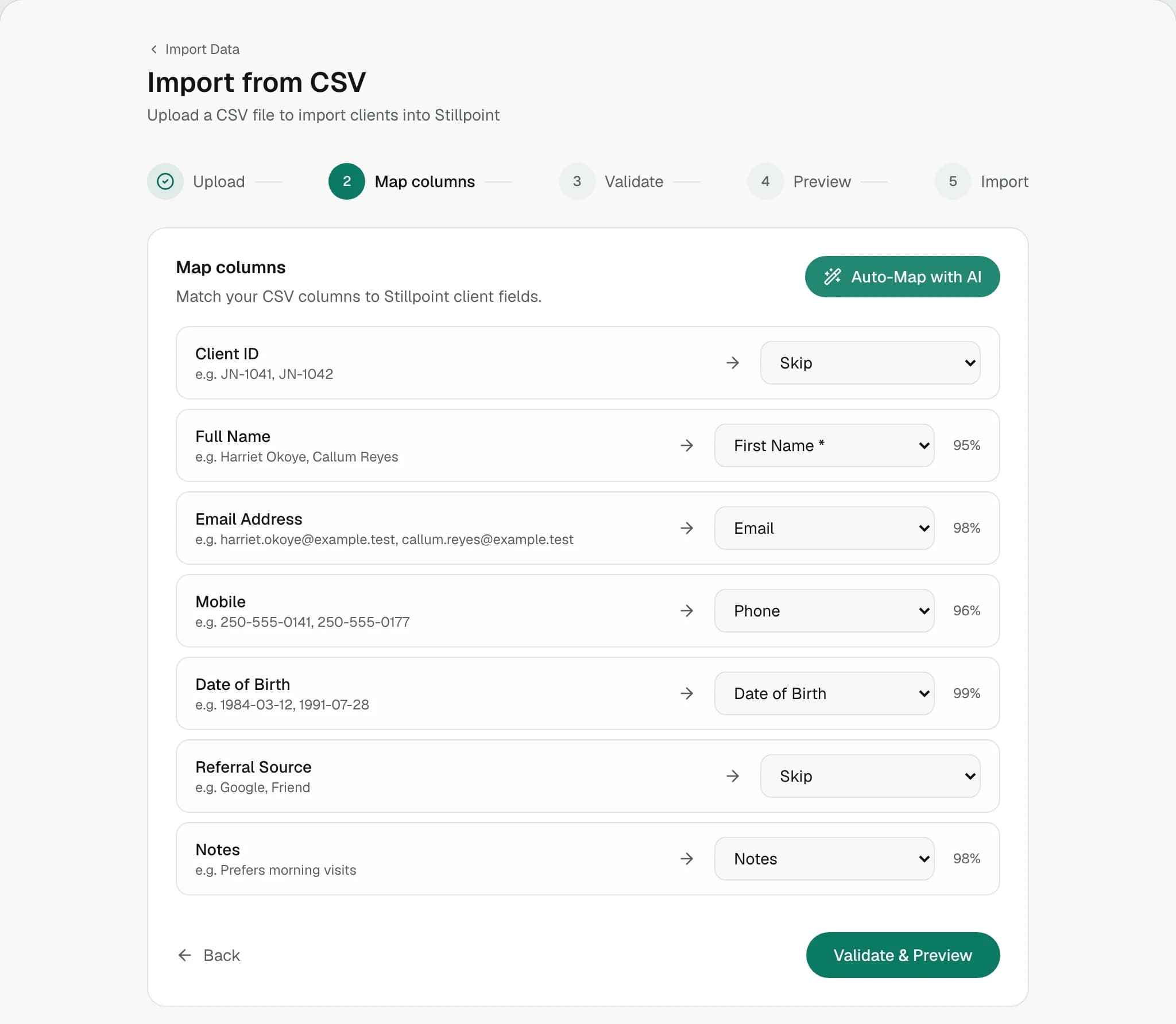The image size is (1176, 1024).
Task: Click the arrow icon in Notes row
Action: [687, 859]
